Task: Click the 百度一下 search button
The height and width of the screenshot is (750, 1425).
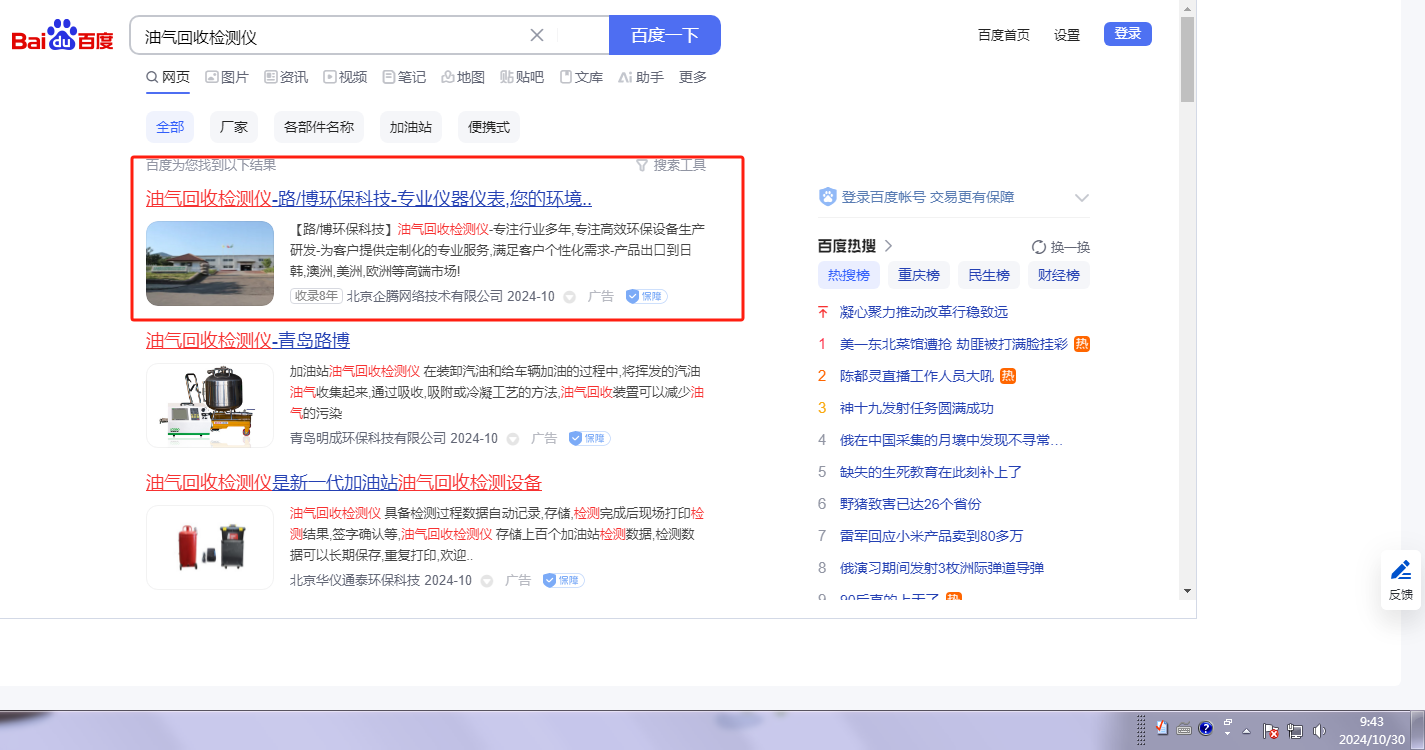Action: click(664, 35)
